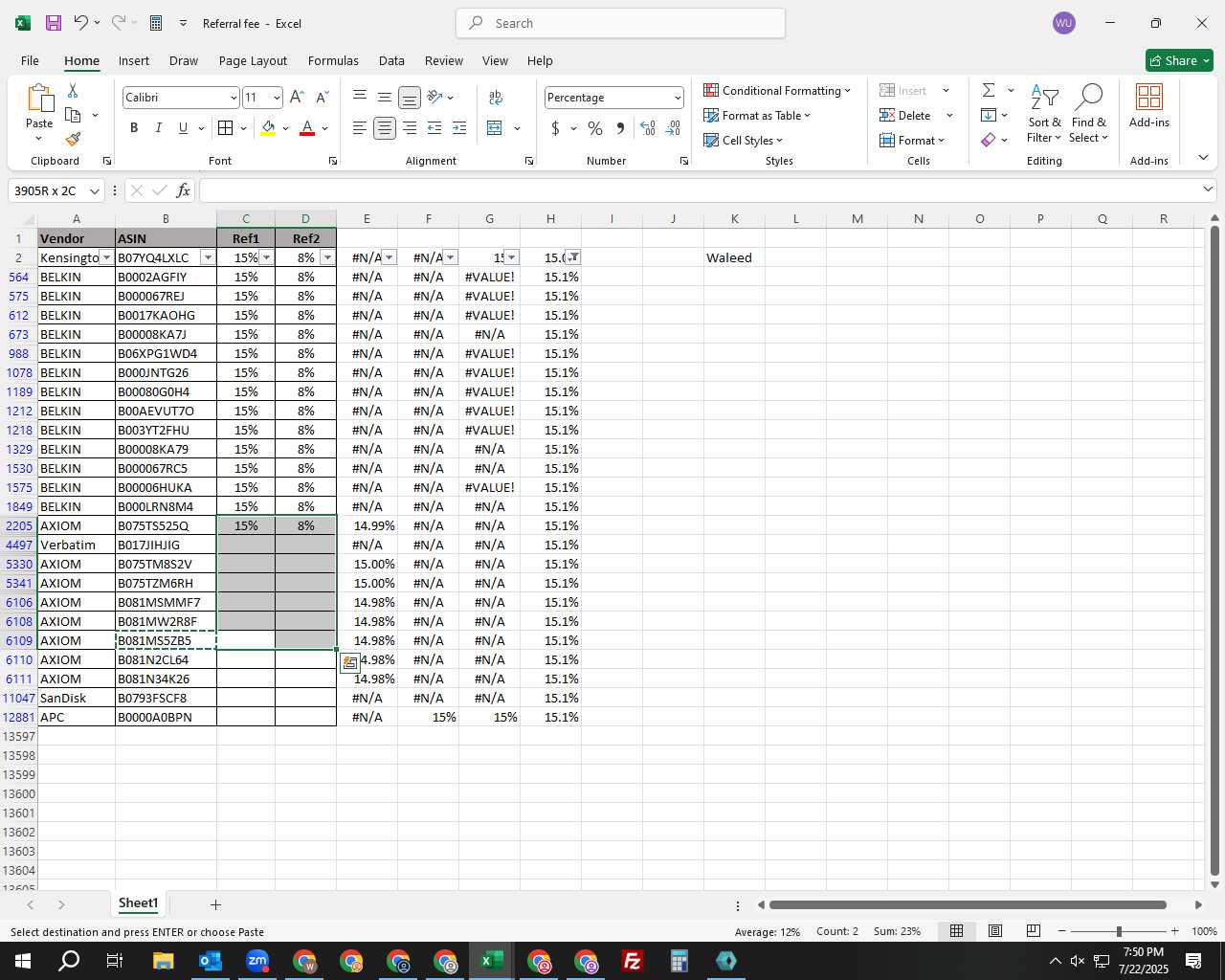Open the font size dropdown
The image size is (1225, 980).
point(277,98)
